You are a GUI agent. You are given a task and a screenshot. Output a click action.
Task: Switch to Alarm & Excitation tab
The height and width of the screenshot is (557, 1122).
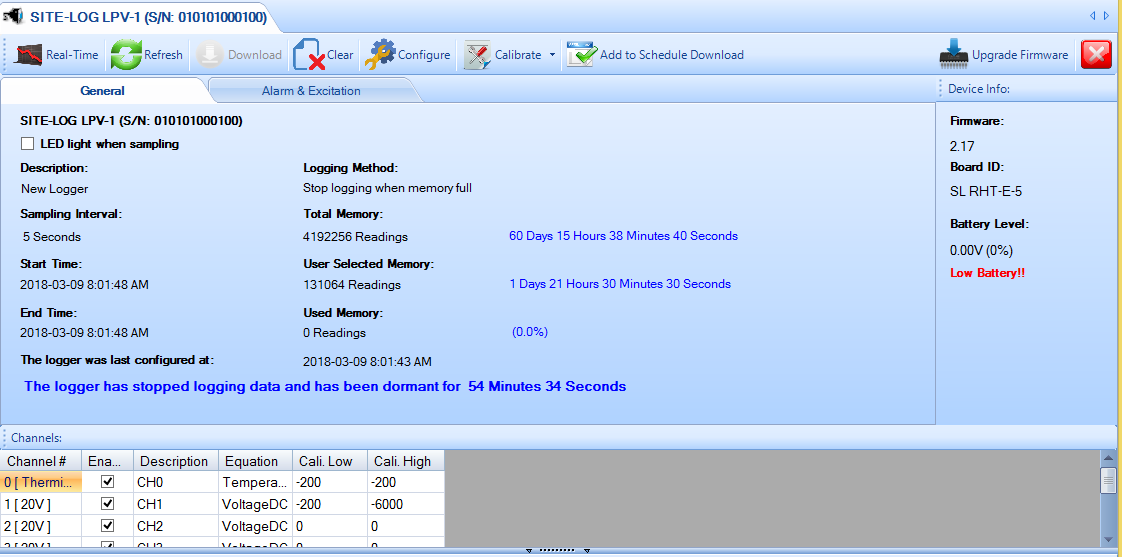(311, 91)
